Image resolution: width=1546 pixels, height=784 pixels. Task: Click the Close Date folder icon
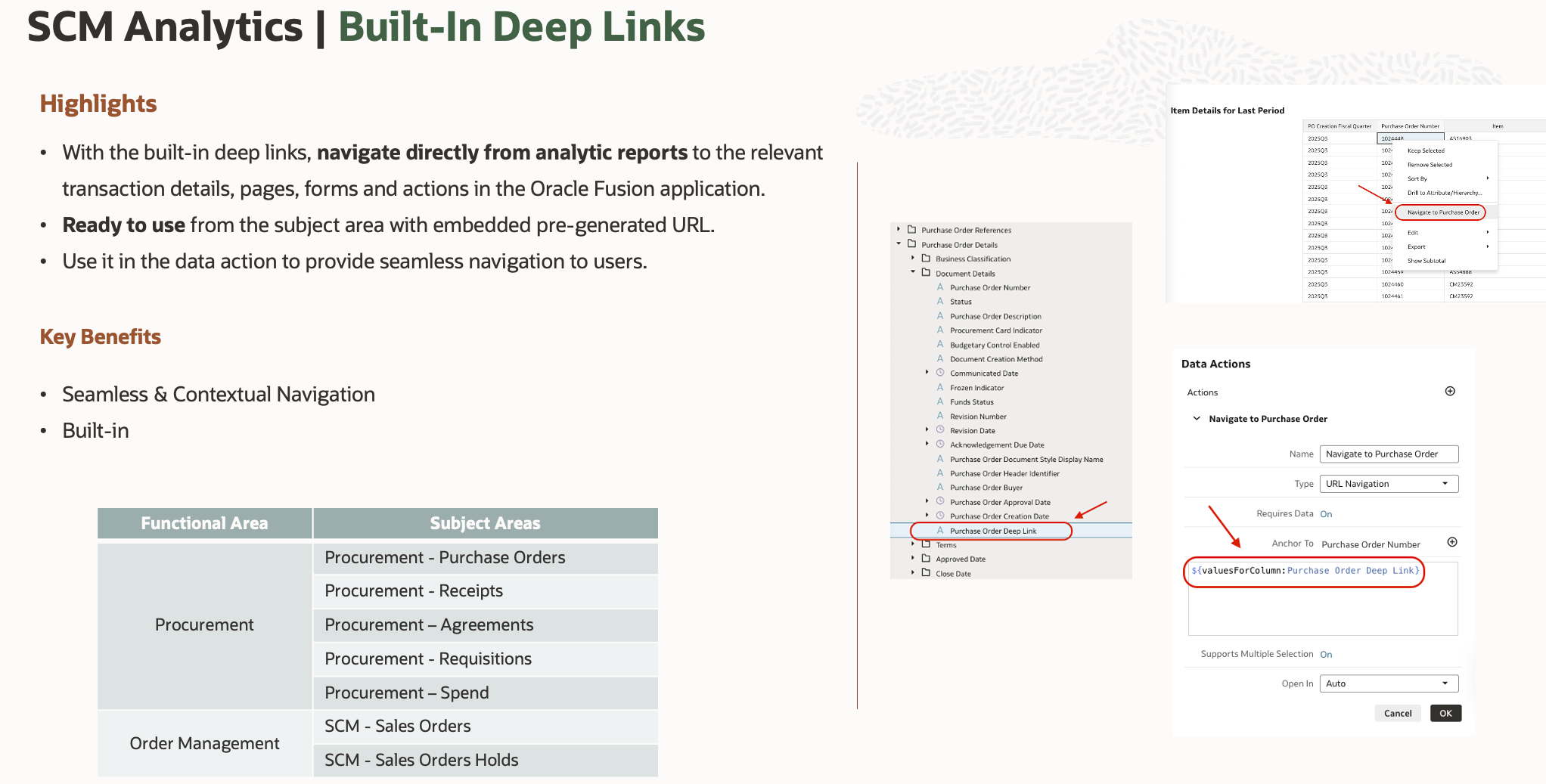coord(926,572)
